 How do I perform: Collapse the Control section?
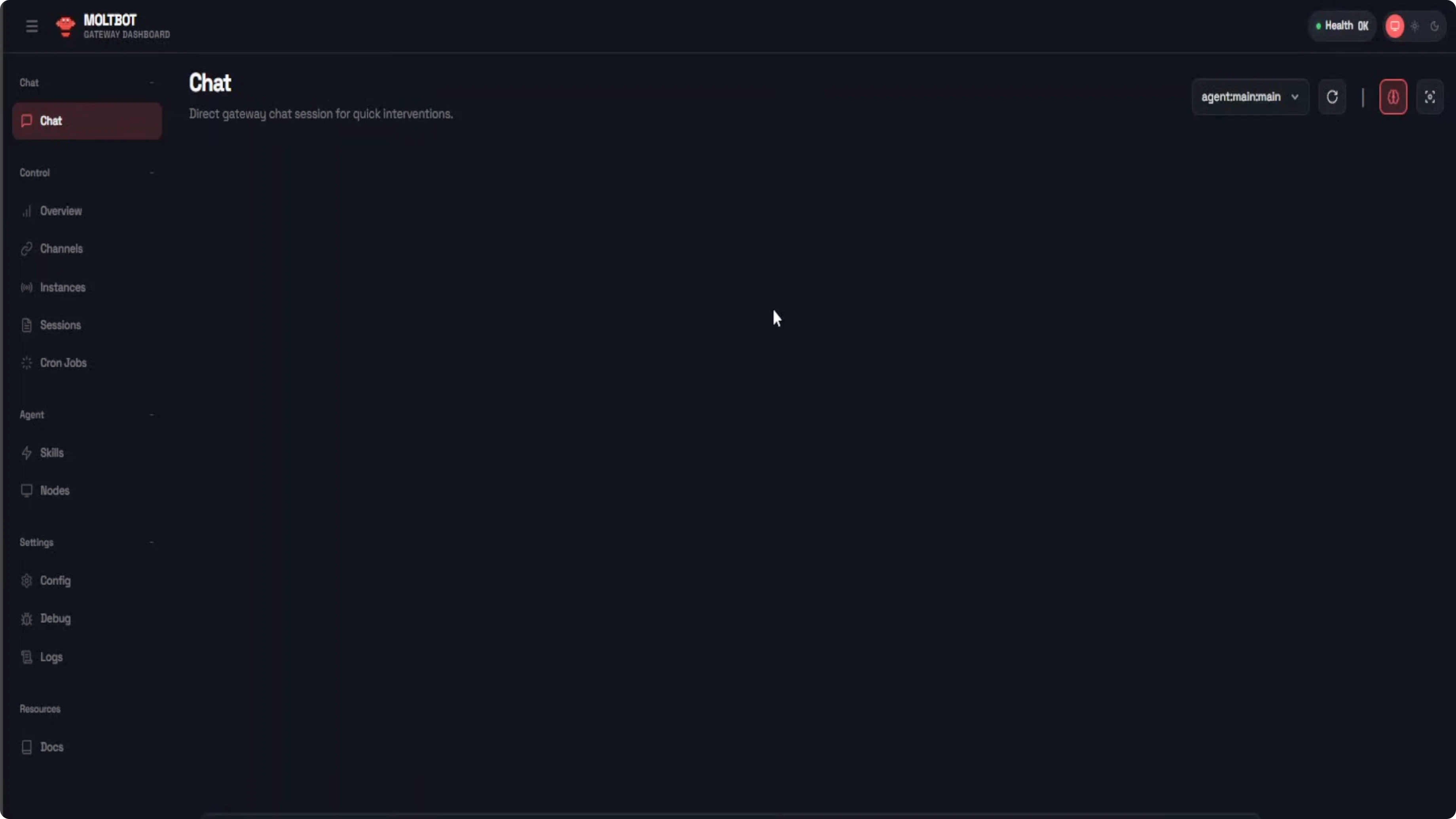coord(152,173)
